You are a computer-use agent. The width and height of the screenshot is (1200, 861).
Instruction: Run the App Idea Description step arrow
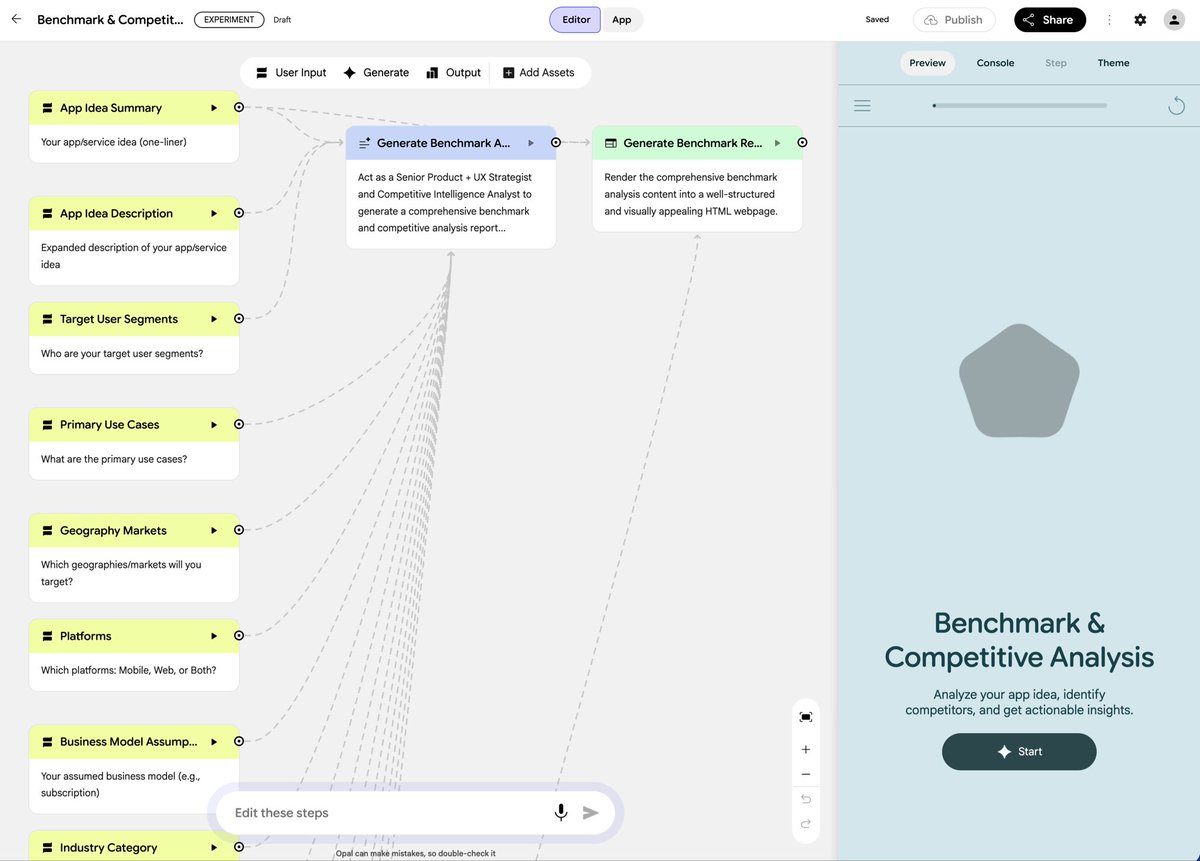click(214, 213)
